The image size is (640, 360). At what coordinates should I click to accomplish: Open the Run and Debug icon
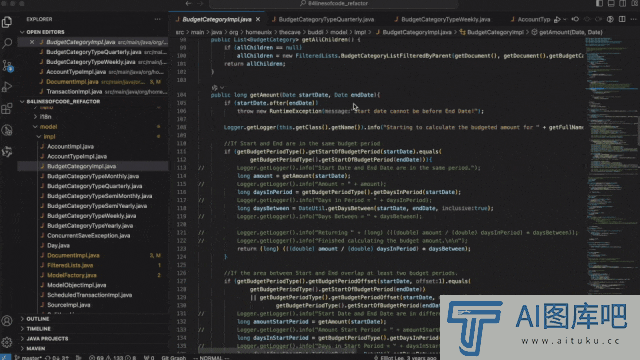(x=7, y=87)
